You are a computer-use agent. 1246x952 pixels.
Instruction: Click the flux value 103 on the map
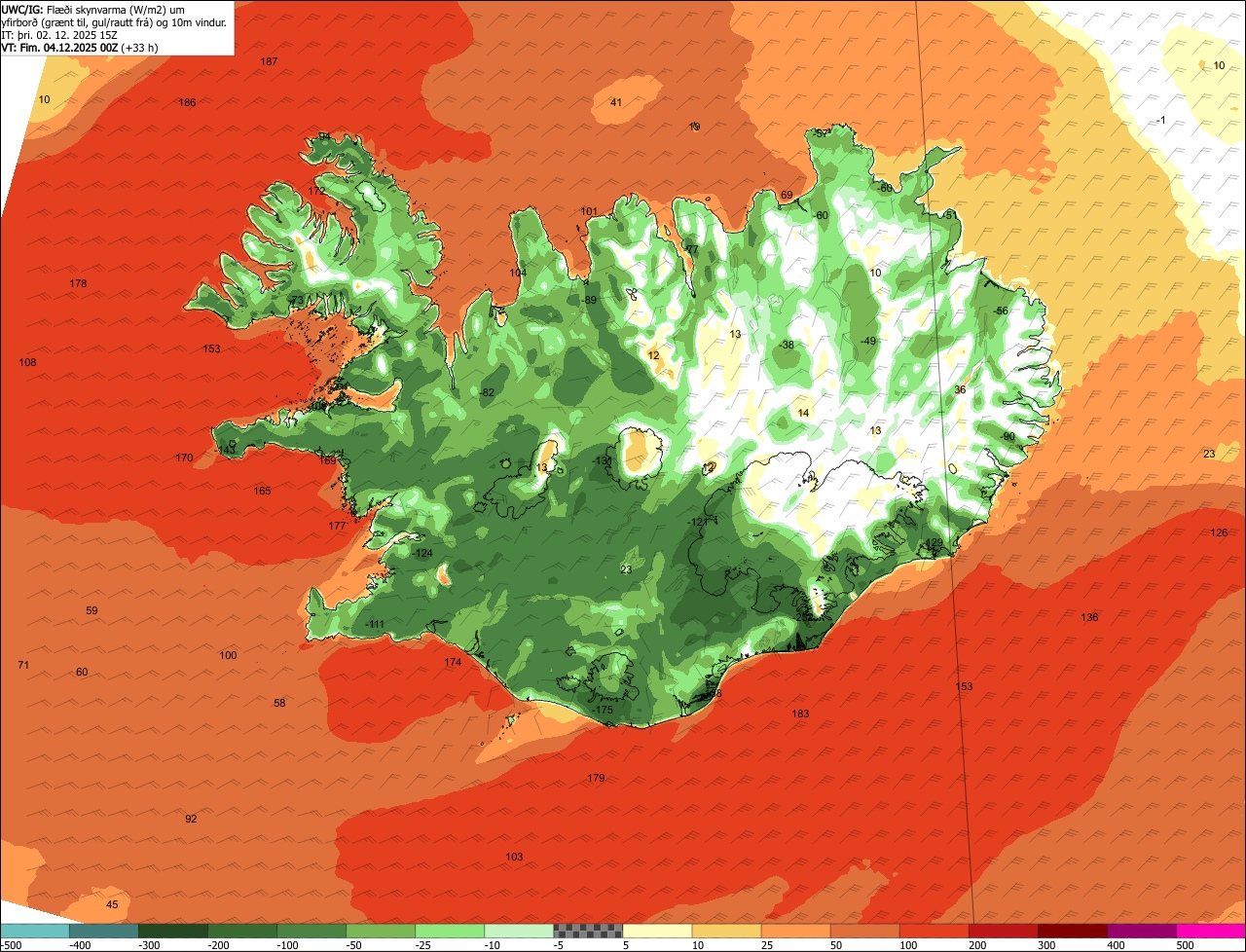click(x=514, y=858)
